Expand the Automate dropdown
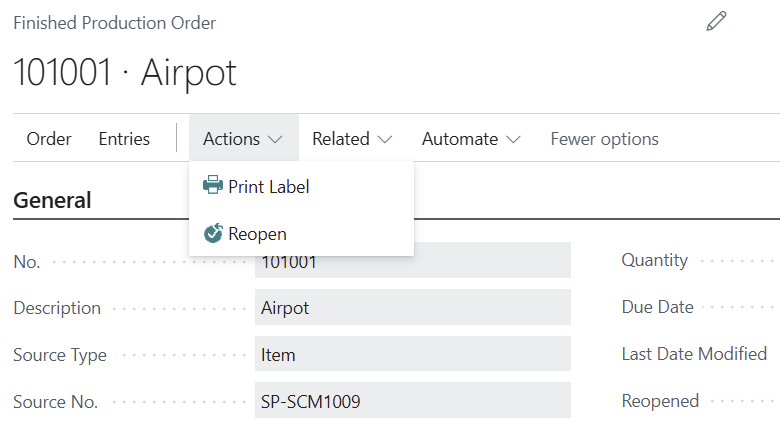 (471, 139)
